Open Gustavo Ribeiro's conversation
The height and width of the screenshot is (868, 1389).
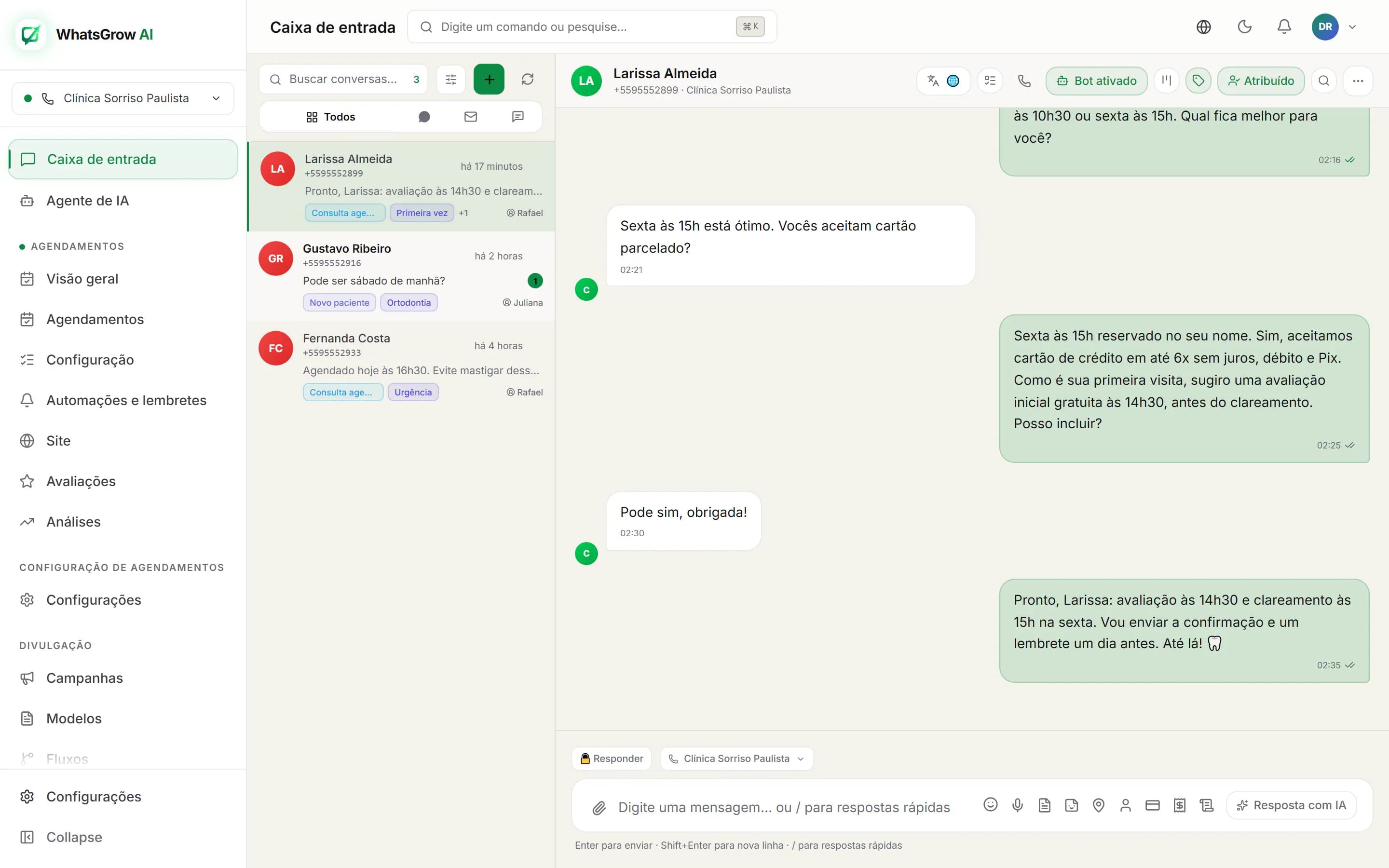pos(401,277)
